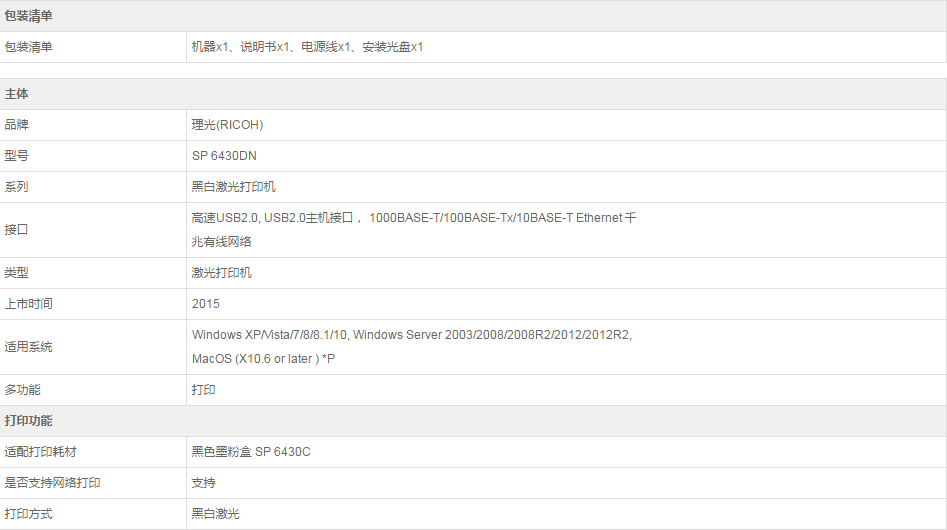Click the interface text starting 高速USB2.0
This screenshot has width=947, height=530.
(414, 218)
